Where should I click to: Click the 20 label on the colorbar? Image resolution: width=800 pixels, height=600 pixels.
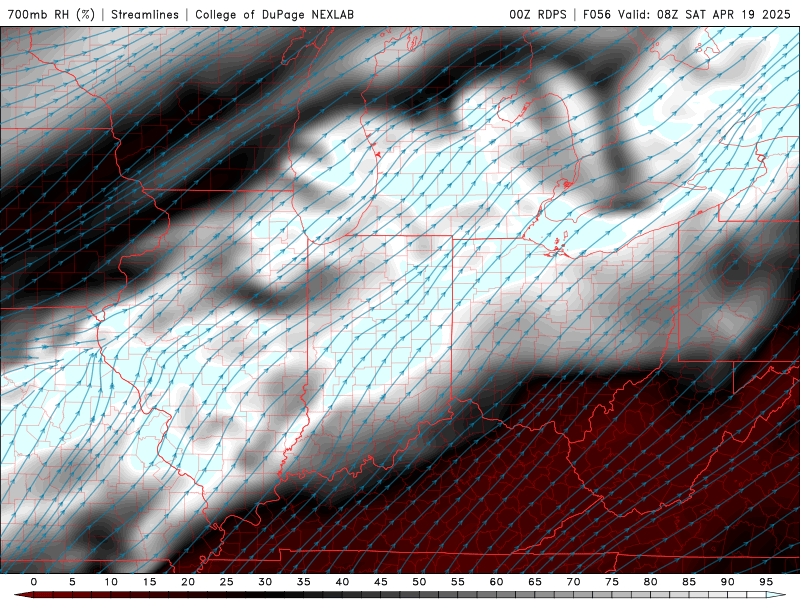click(188, 582)
